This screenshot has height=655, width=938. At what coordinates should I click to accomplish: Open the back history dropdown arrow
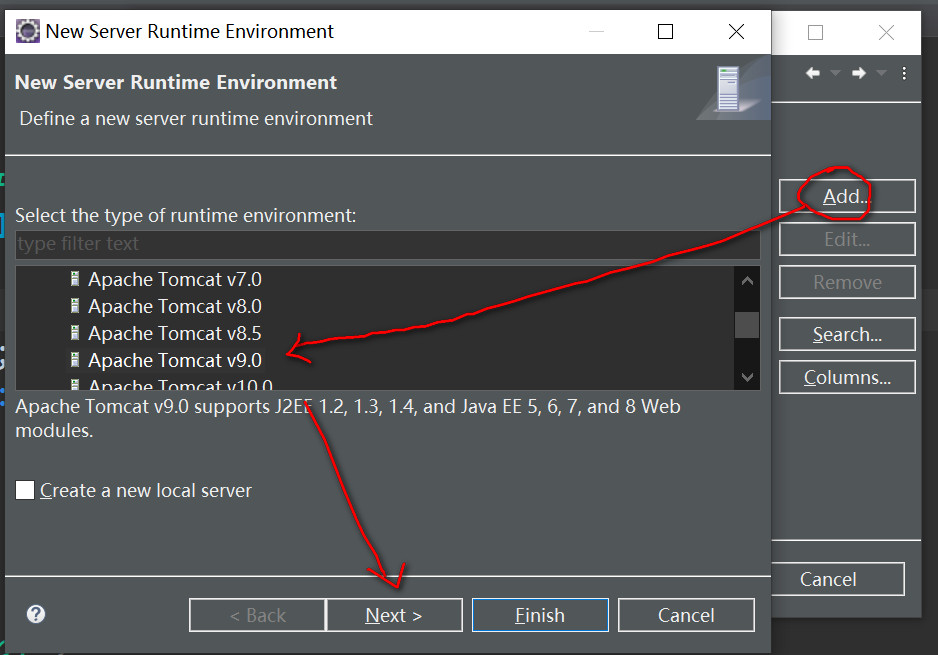tap(835, 73)
